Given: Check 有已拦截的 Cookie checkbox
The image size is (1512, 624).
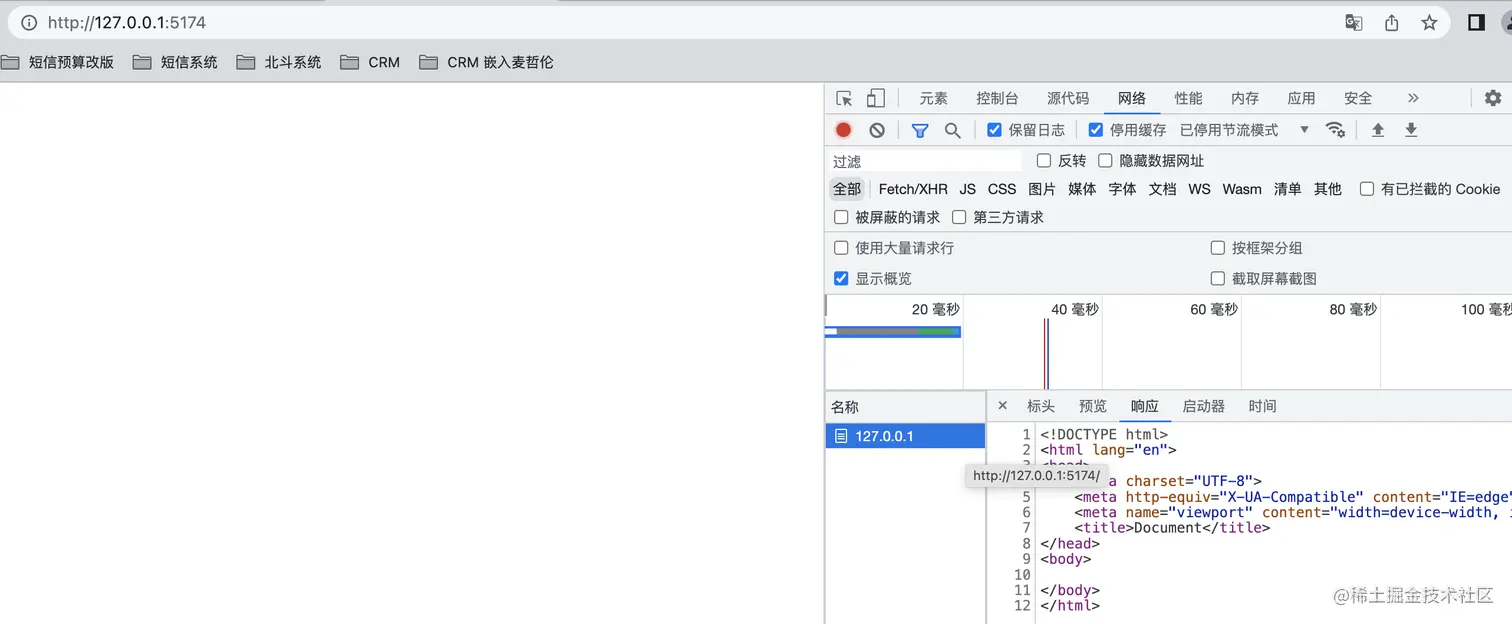Looking at the screenshot, I should click(1367, 189).
